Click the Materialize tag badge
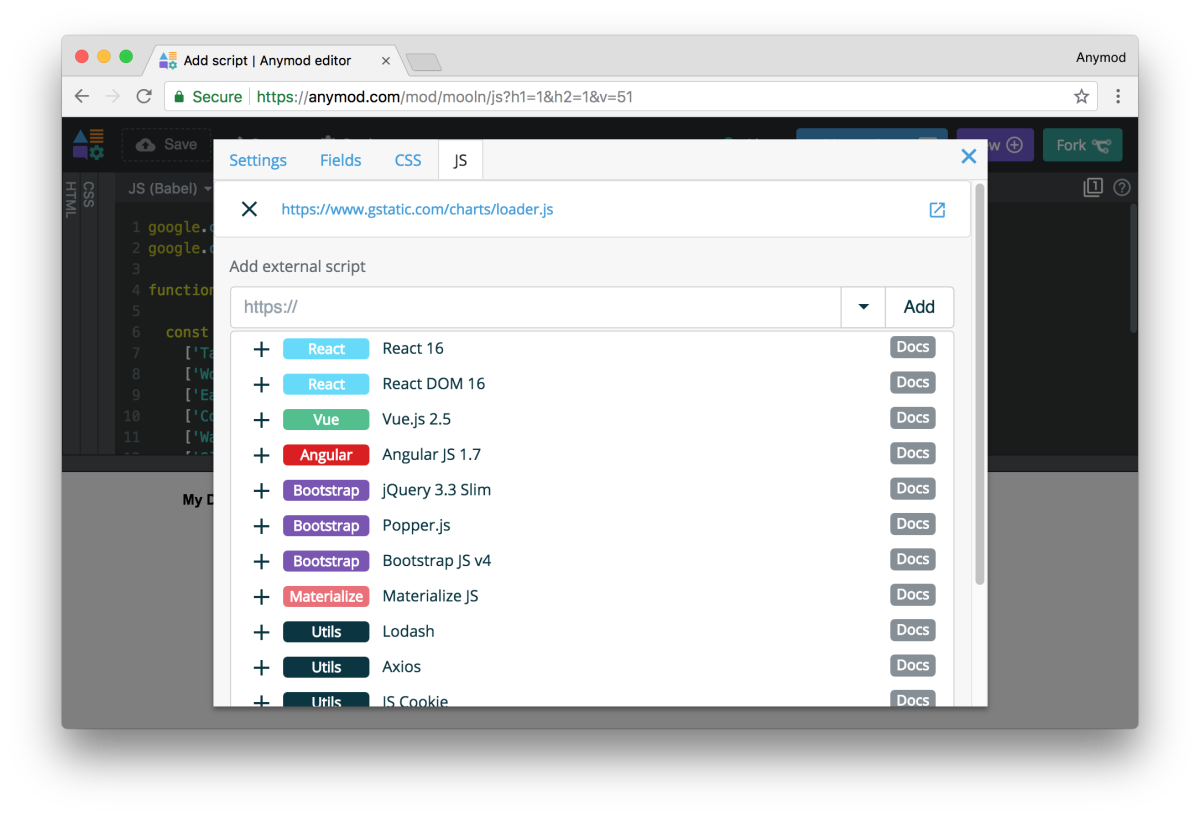This screenshot has width=1200, height=817. [326, 597]
